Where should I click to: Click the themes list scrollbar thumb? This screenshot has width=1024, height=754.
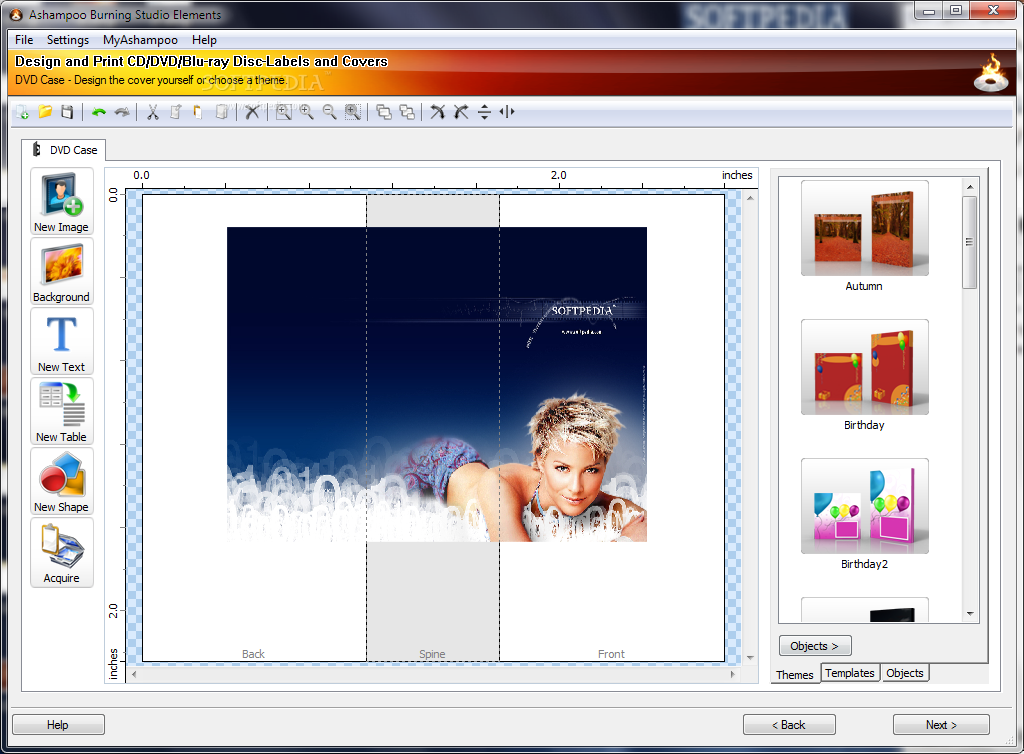[x=970, y=242]
